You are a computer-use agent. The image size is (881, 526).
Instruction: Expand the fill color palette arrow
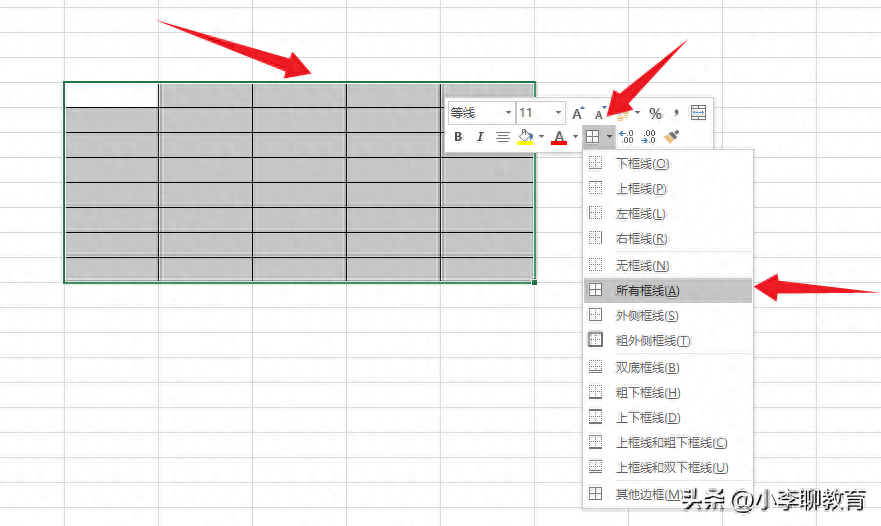coord(542,137)
